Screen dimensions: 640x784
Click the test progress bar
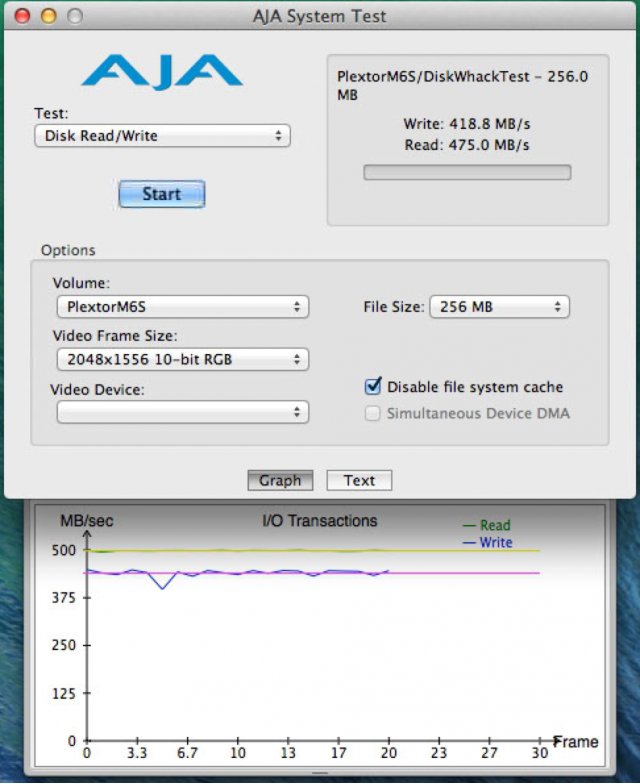[467, 172]
